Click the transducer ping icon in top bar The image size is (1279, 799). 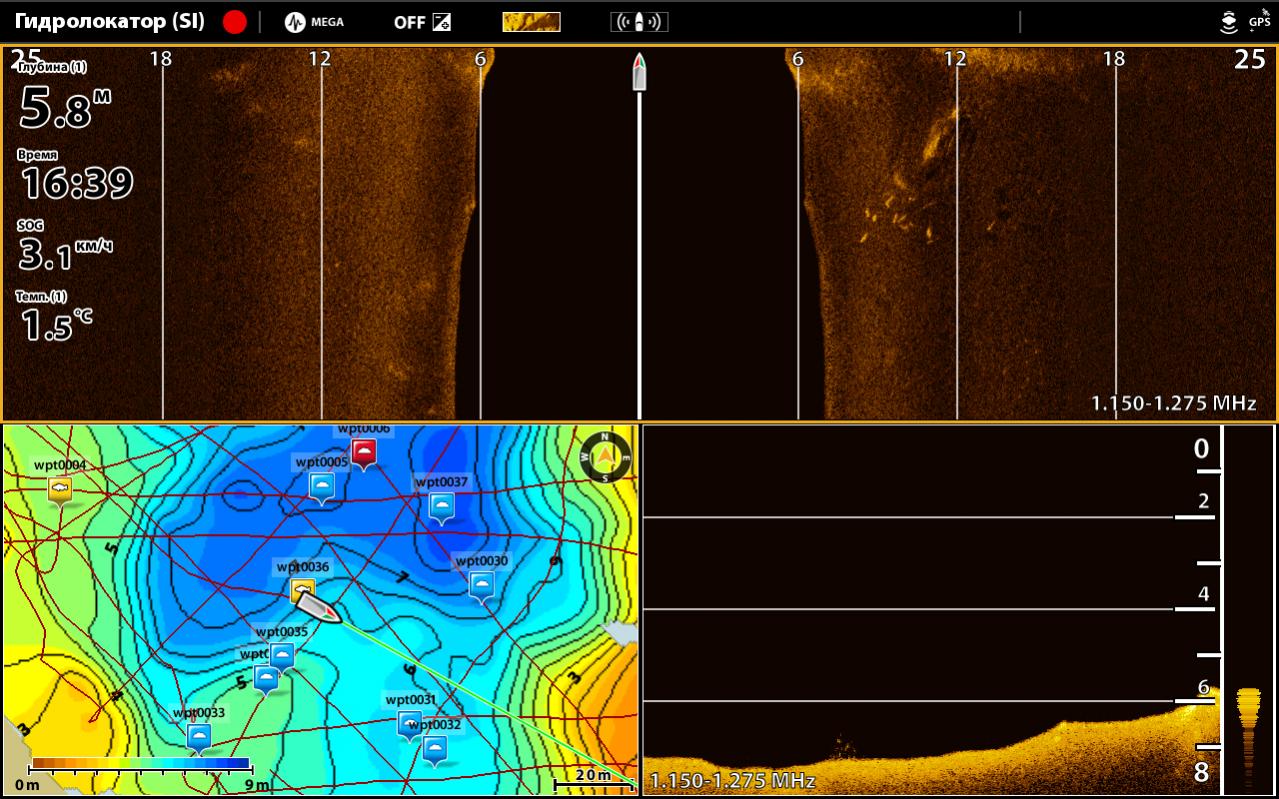(x=639, y=22)
